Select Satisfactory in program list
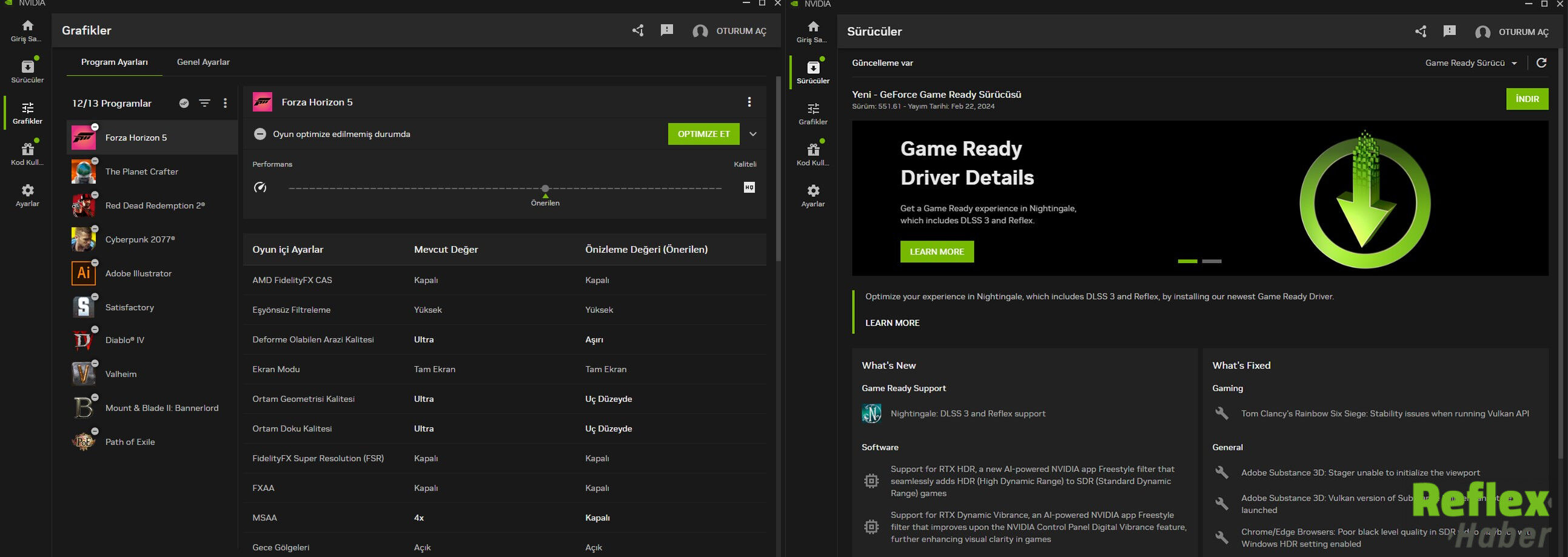 coord(152,307)
